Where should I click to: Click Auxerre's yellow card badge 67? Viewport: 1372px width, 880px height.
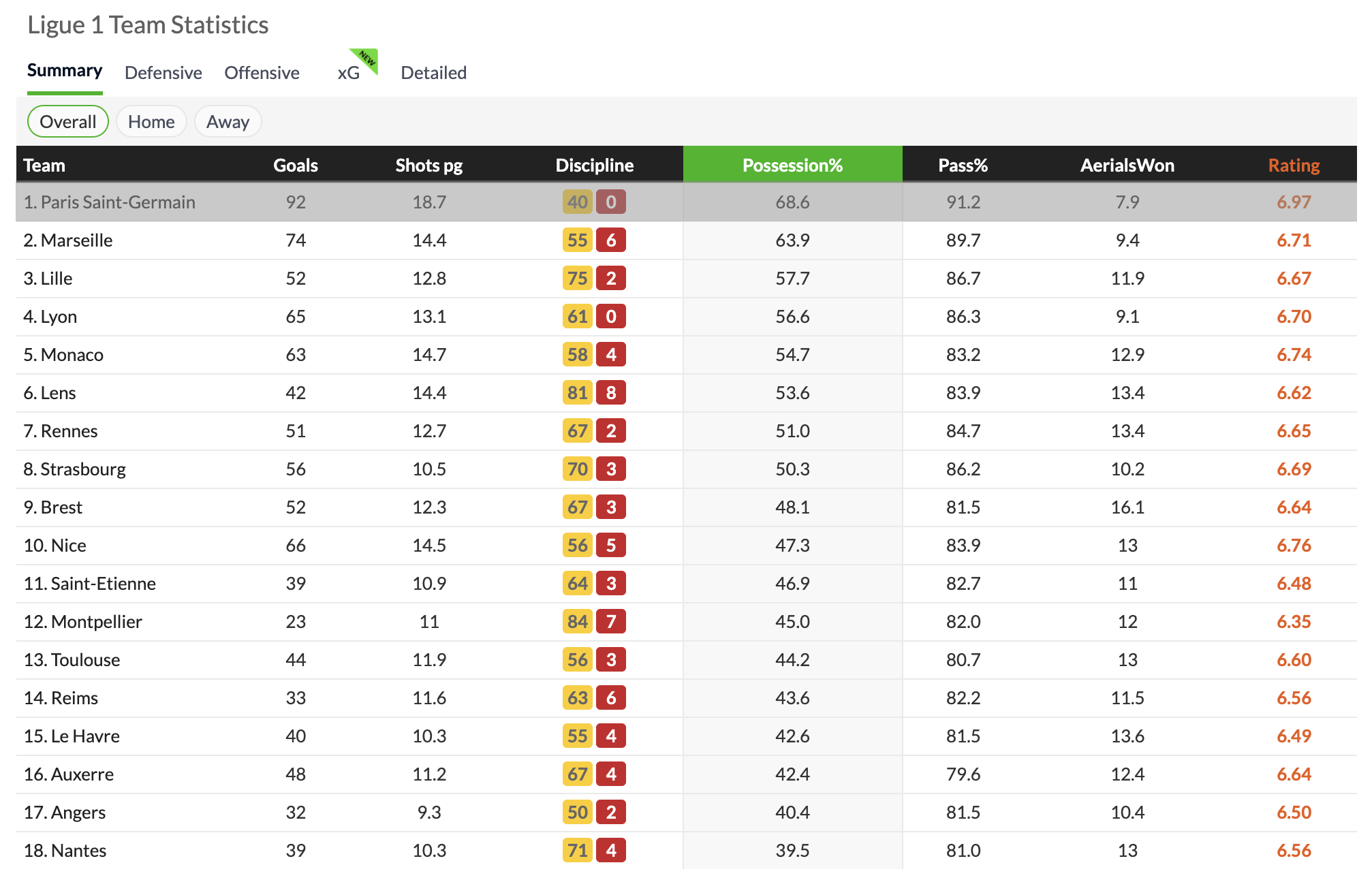[x=578, y=774]
